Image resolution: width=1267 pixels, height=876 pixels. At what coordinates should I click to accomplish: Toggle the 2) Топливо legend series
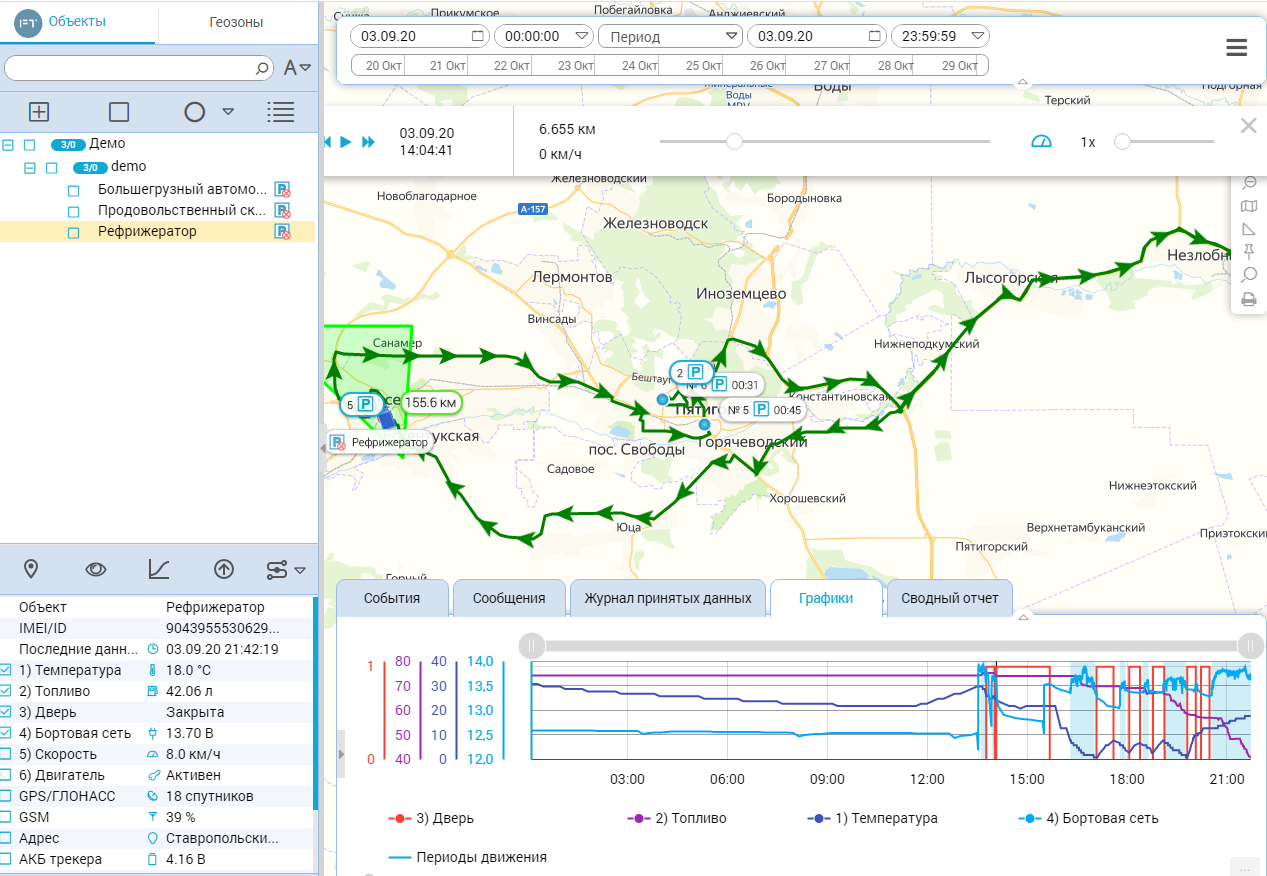(677, 818)
